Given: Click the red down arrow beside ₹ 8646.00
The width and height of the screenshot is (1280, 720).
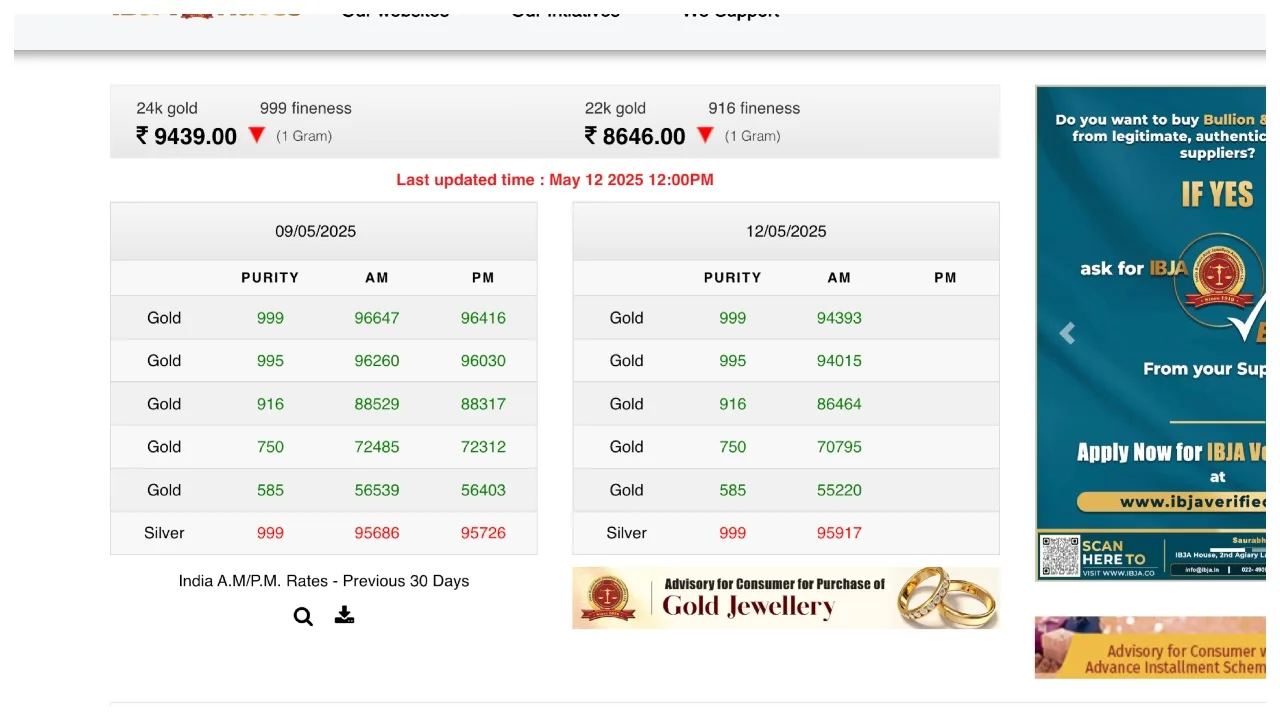Looking at the screenshot, I should 705,135.
